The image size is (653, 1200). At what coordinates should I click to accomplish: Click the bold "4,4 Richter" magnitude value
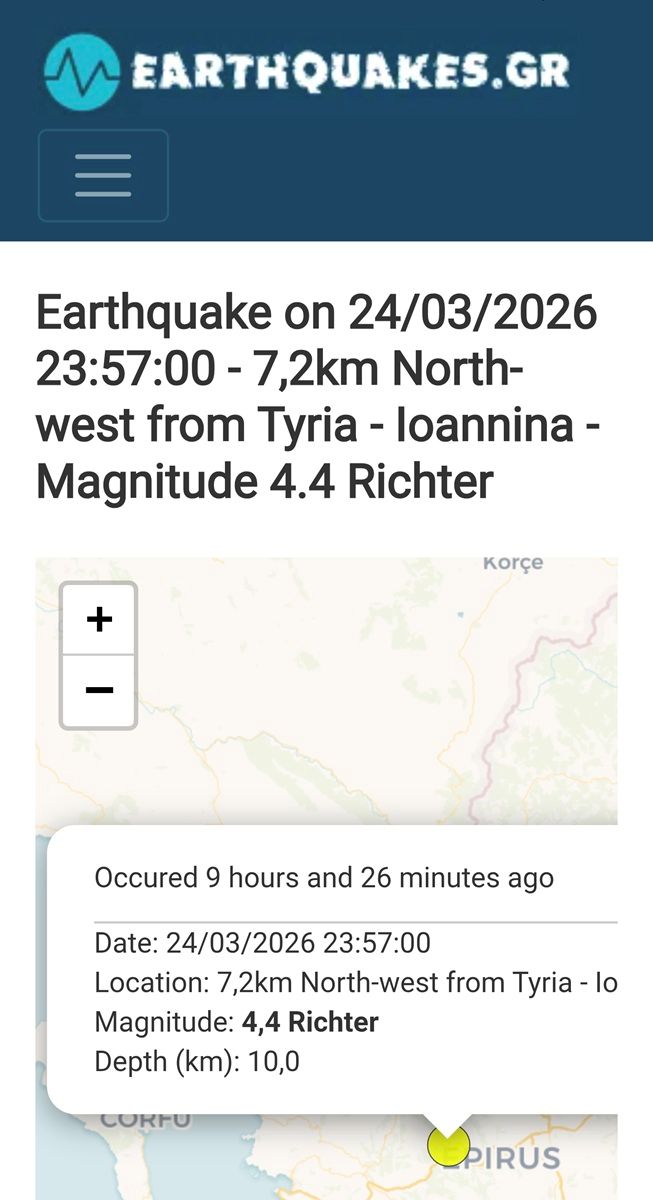pos(310,1022)
